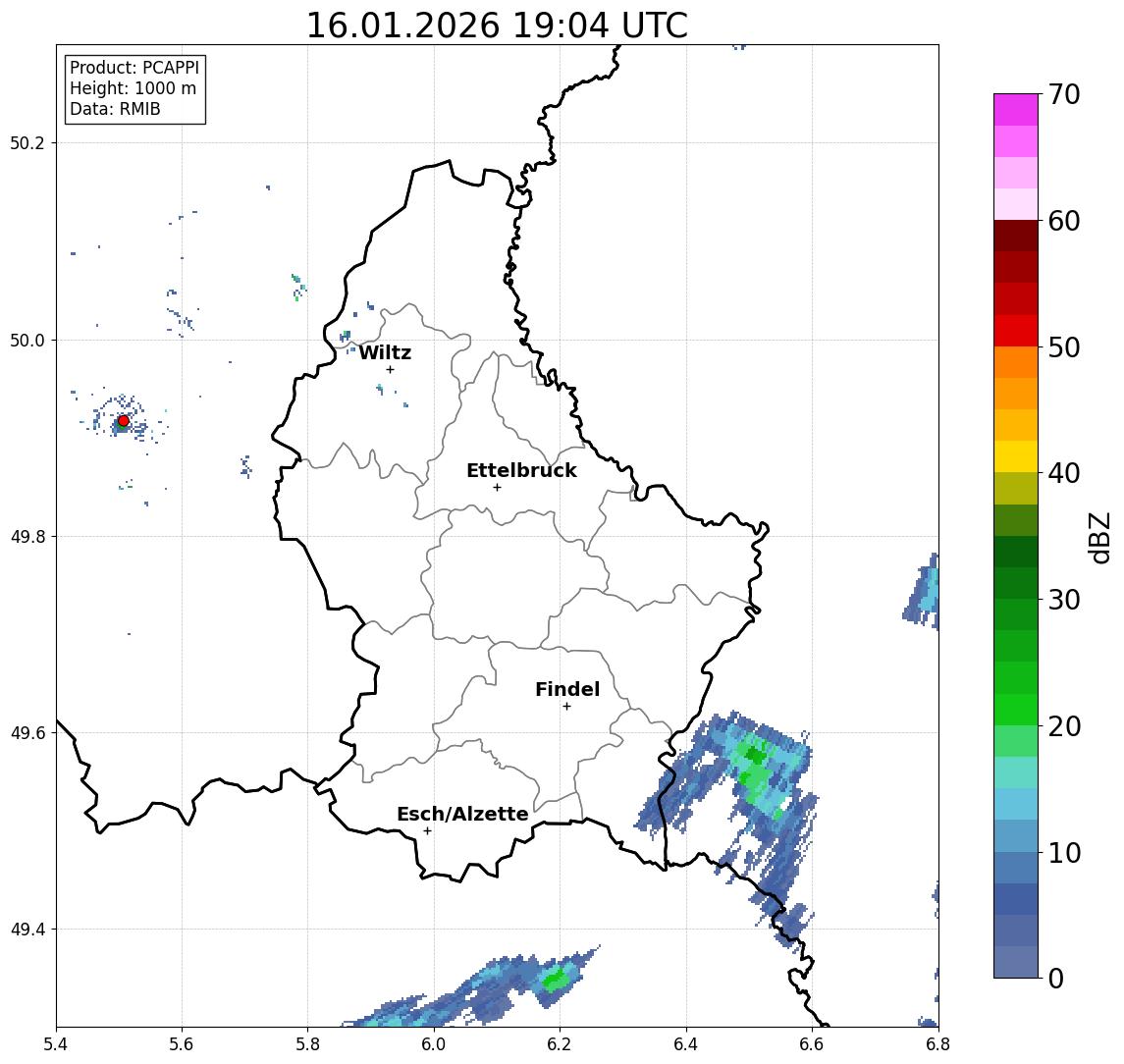
Task: Click the 'Product: PCAPPI' text line
Action: [x=134, y=68]
